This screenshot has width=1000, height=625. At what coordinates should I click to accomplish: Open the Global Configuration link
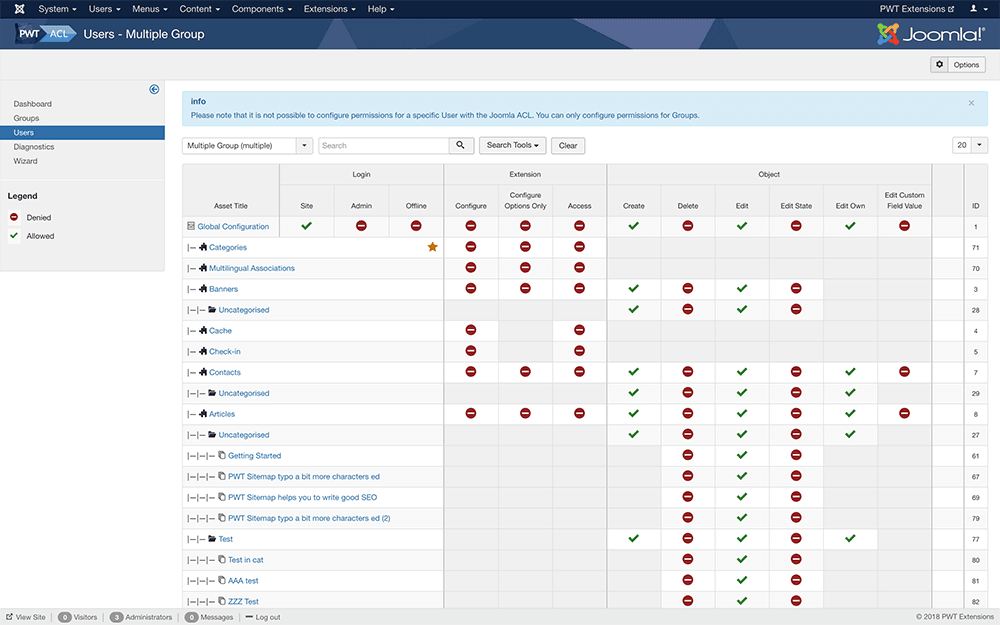233,226
